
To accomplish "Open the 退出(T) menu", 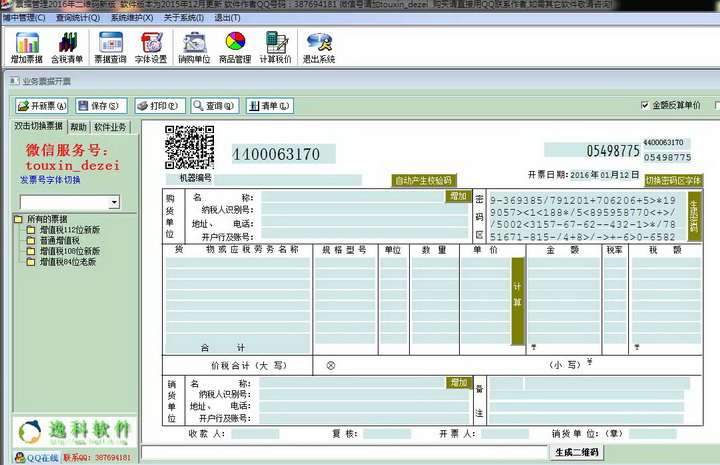I will pyautogui.click(x=227, y=18).
